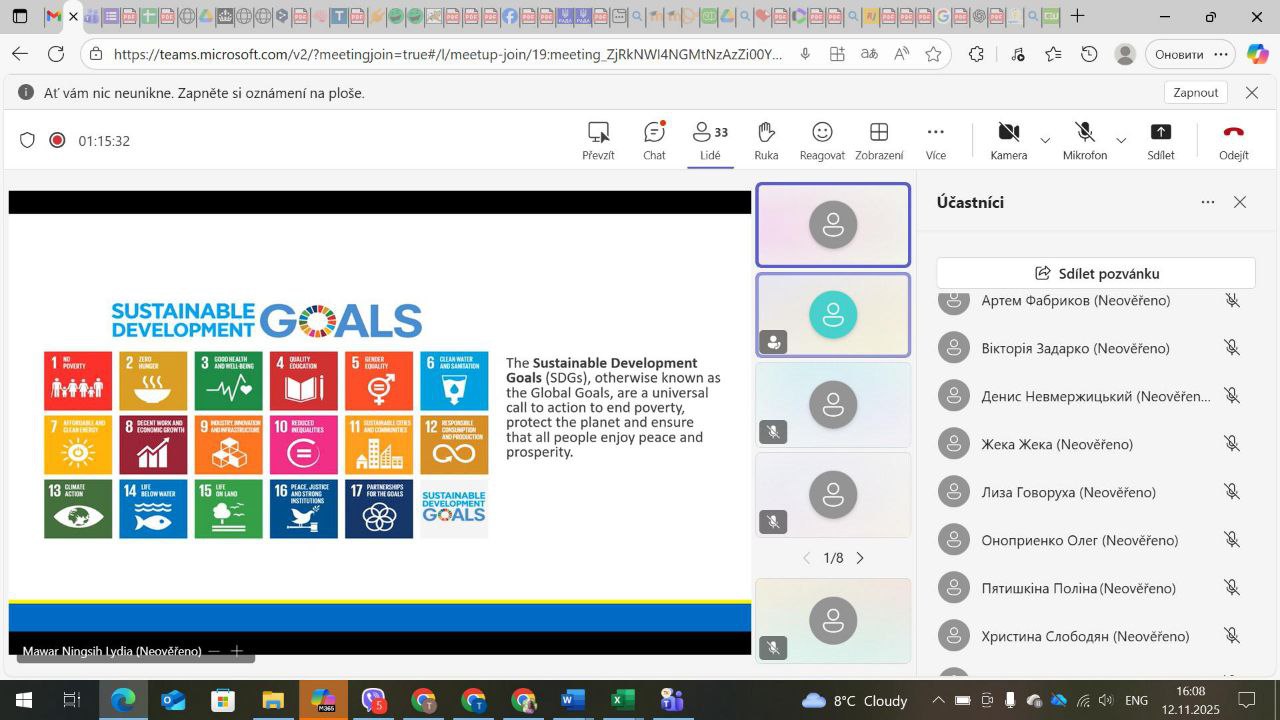Toggle the Lidé participants panel
The image size is (1280, 720).
tap(710, 140)
